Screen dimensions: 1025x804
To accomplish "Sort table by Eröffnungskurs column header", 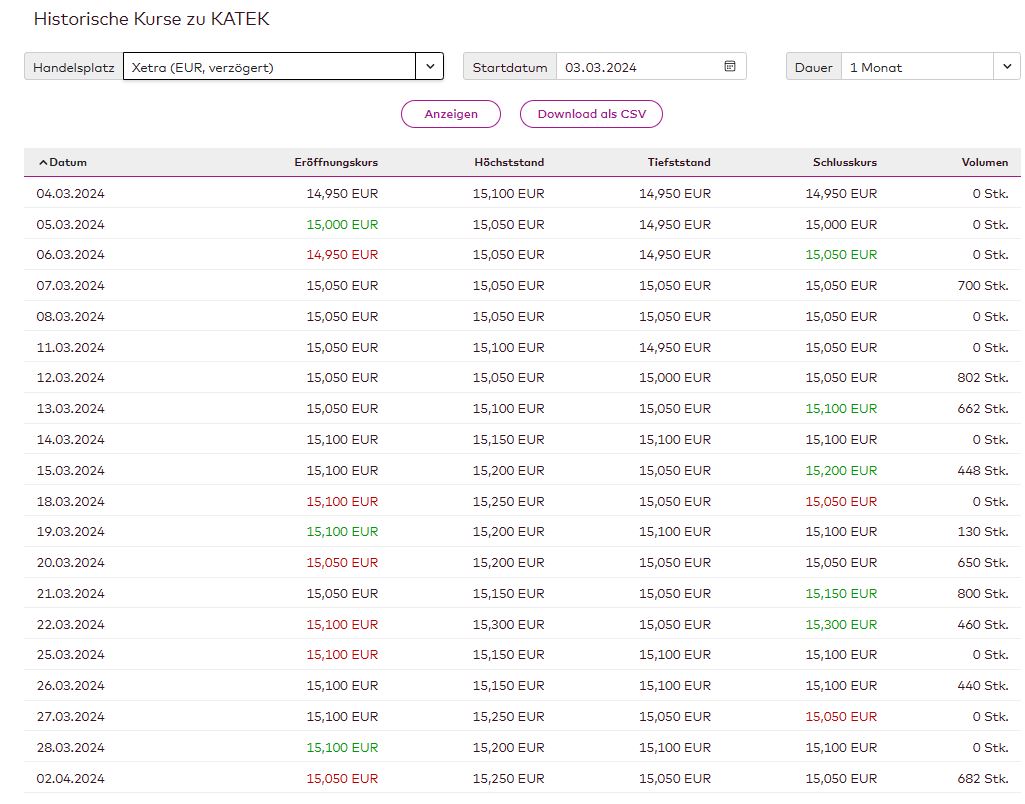I will click(x=336, y=163).
